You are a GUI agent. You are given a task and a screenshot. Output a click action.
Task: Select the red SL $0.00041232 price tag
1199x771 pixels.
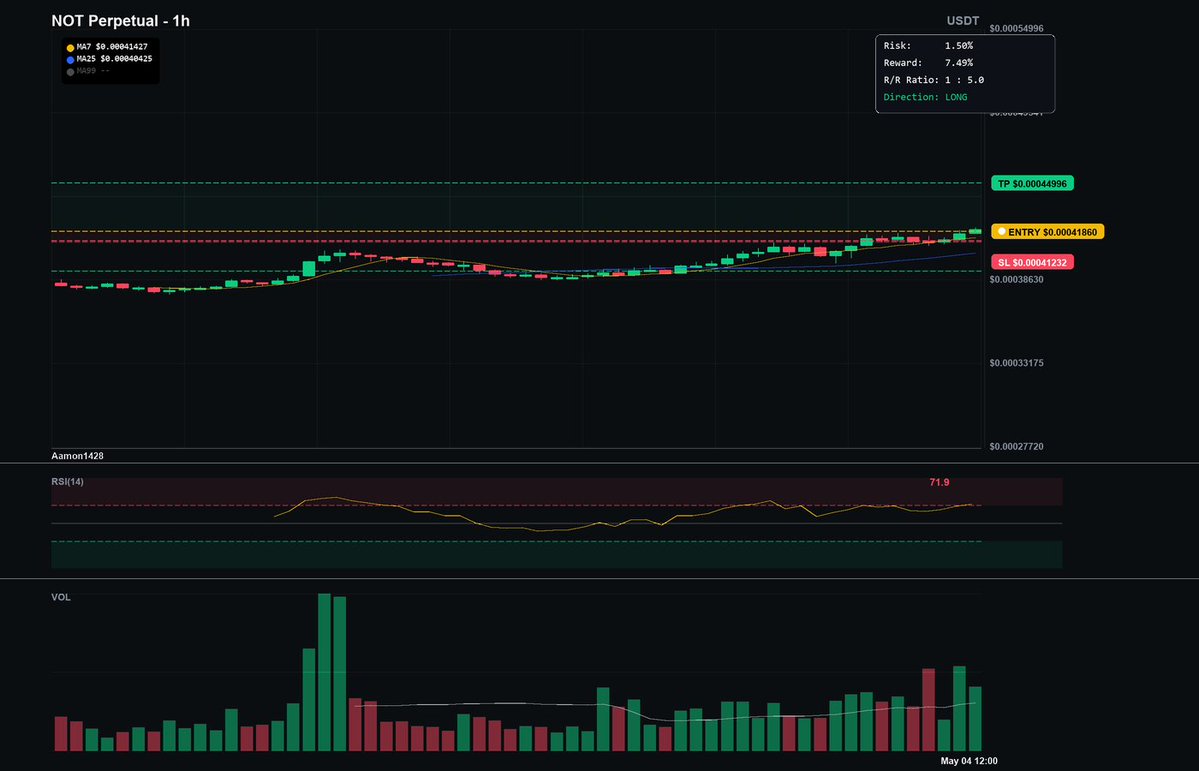click(x=1032, y=262)
